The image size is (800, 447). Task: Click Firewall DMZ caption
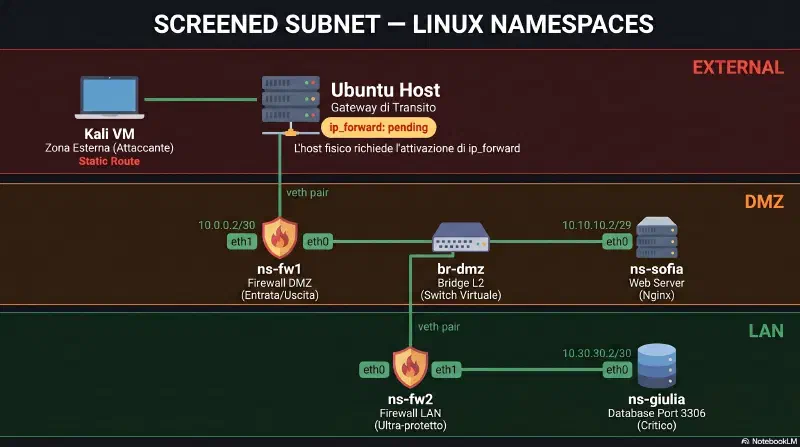(x=280, y=283)
